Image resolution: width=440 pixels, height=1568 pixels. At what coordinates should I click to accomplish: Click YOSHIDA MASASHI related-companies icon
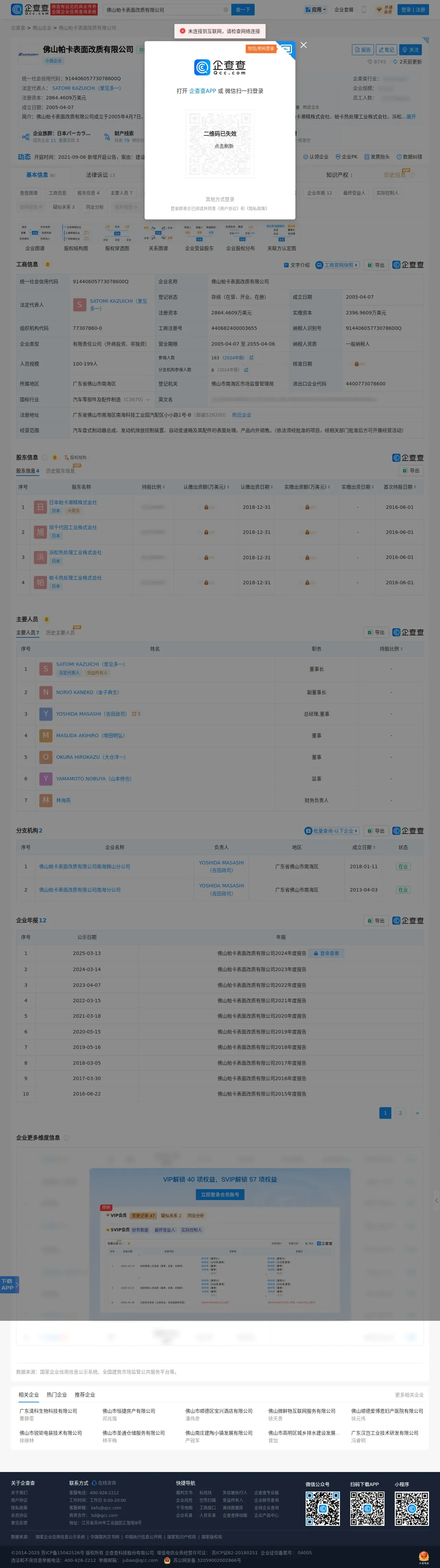[136, 715]
